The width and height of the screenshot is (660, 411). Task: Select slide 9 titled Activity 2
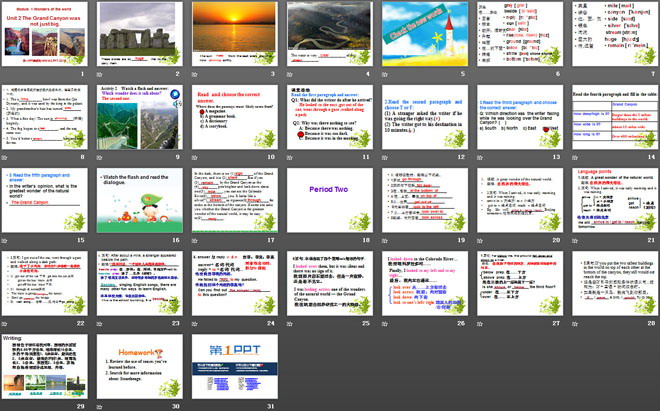point(141,120)
